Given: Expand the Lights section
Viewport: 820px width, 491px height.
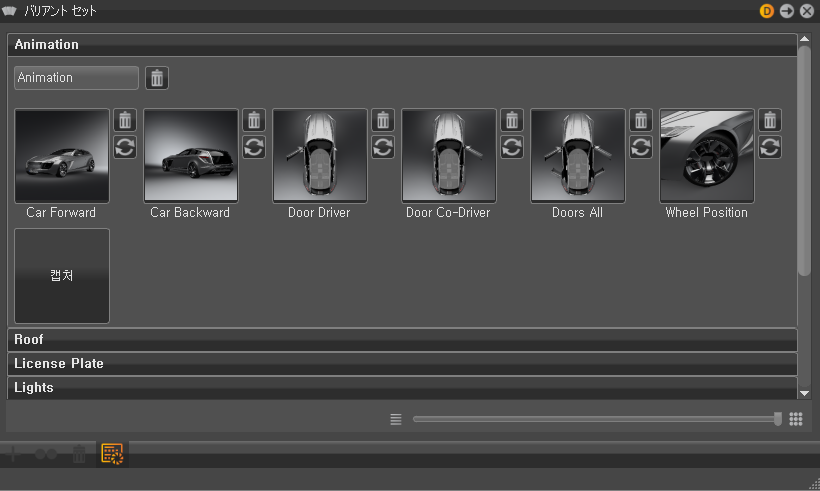Looking at the screenshot, I should [402, 388].
